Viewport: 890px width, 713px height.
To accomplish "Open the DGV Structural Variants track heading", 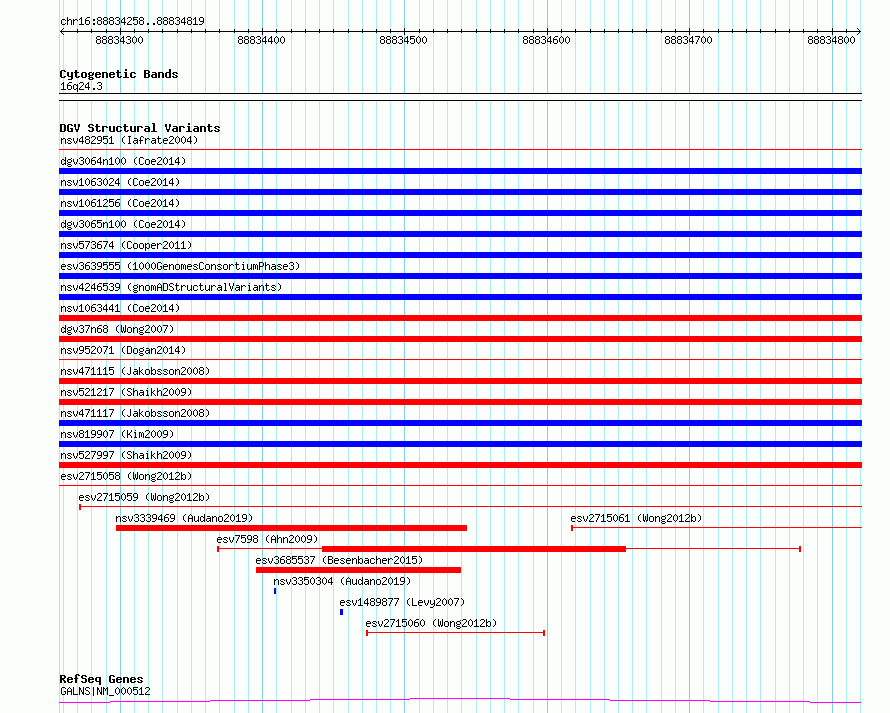I will (140, 128).
